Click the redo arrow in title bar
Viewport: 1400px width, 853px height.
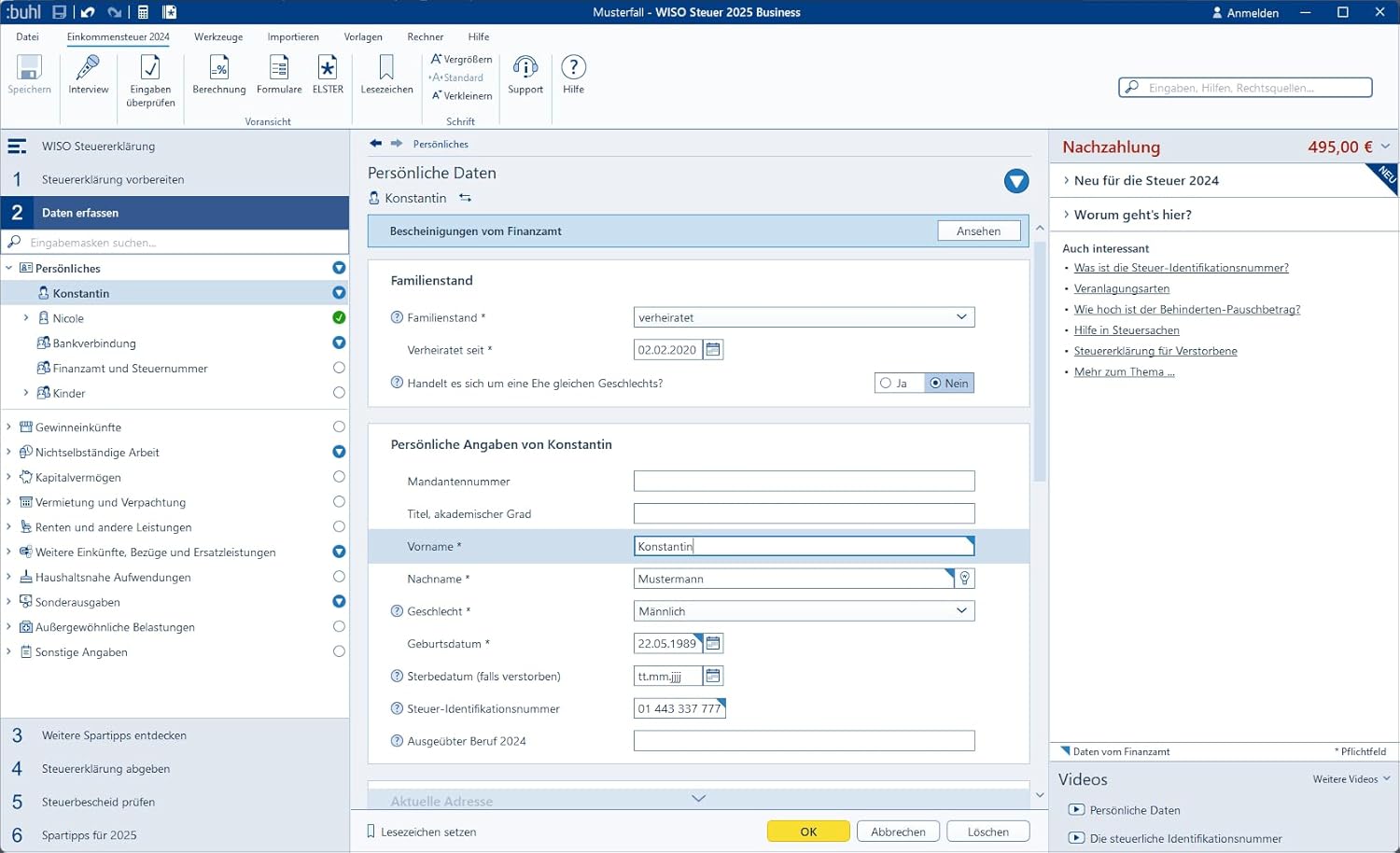coord(114,12)
